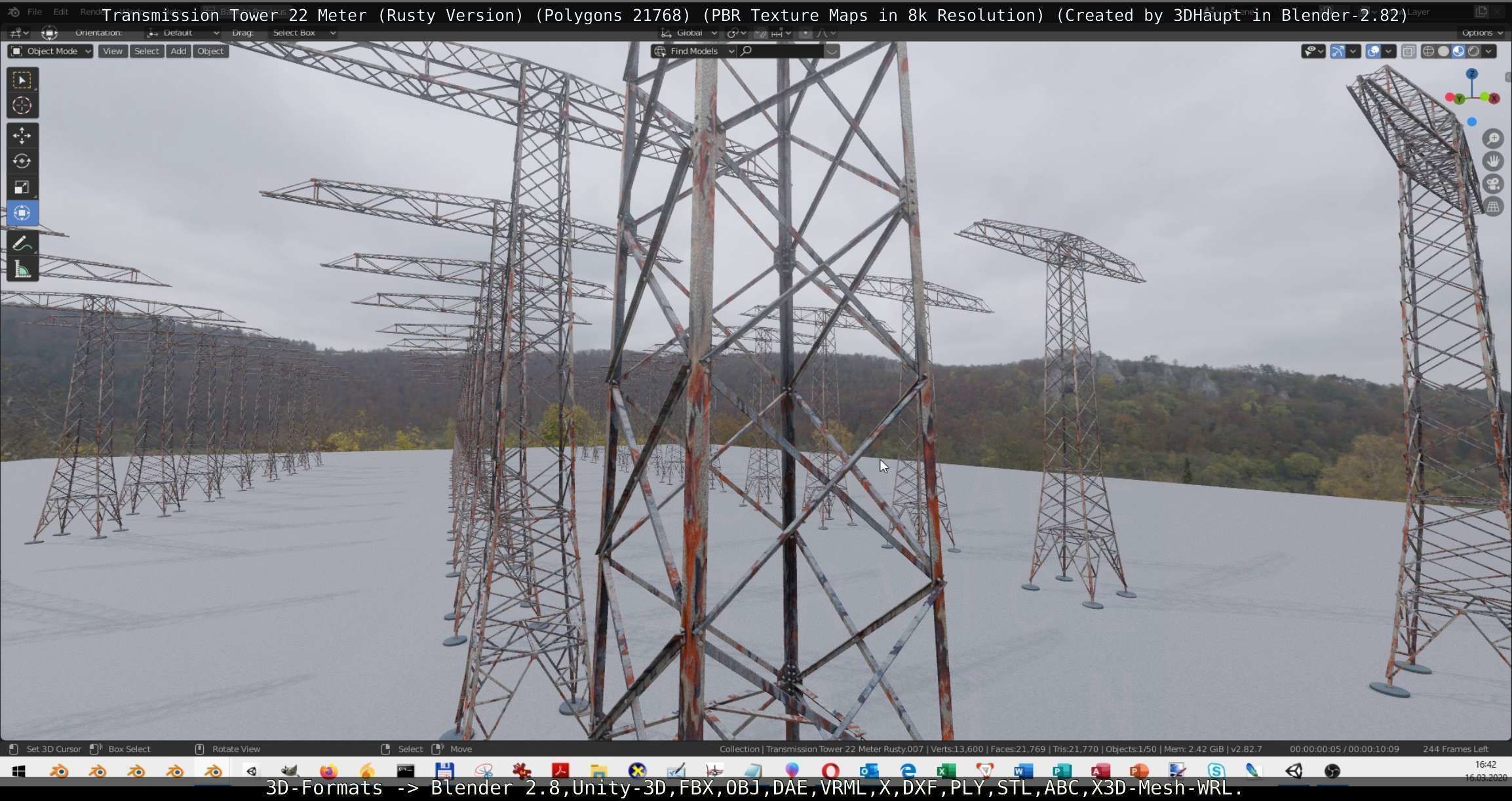Open the overlays options dropdown arrow
The width and height of the screenshot is (1512, 801).
[x=1388, y=51]
